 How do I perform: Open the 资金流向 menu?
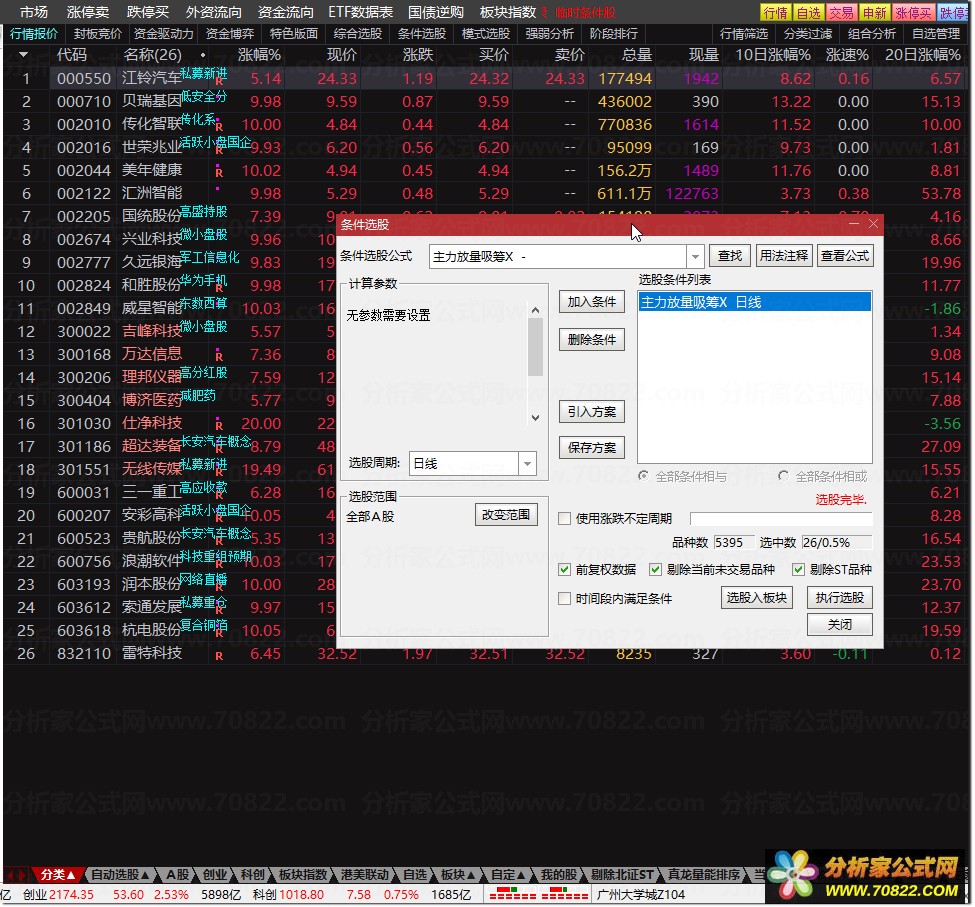285,12
